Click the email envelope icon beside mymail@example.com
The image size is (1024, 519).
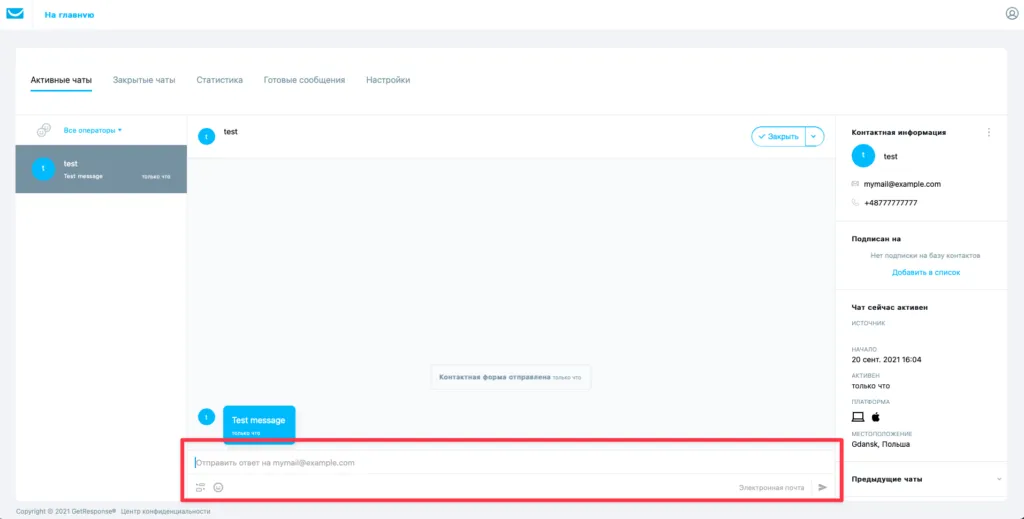[x=855, y=184]
